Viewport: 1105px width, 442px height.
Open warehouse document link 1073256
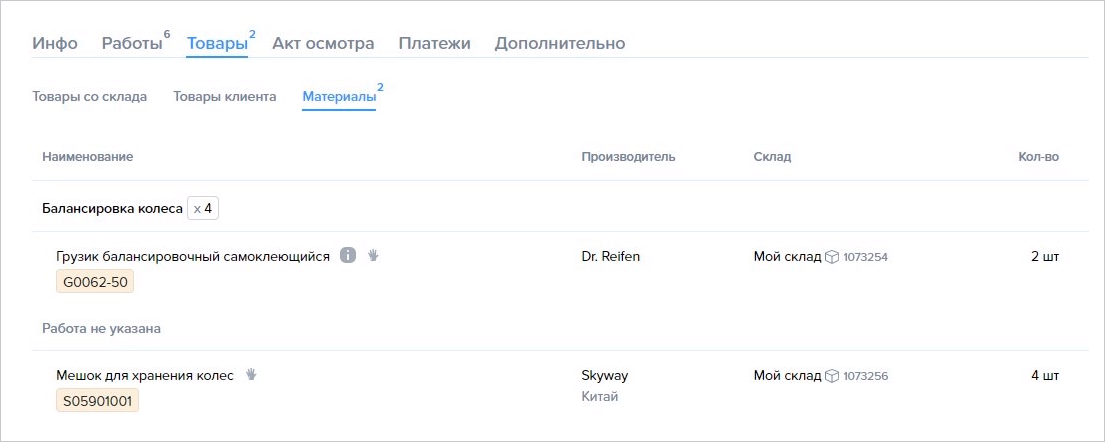click(865, 376)
